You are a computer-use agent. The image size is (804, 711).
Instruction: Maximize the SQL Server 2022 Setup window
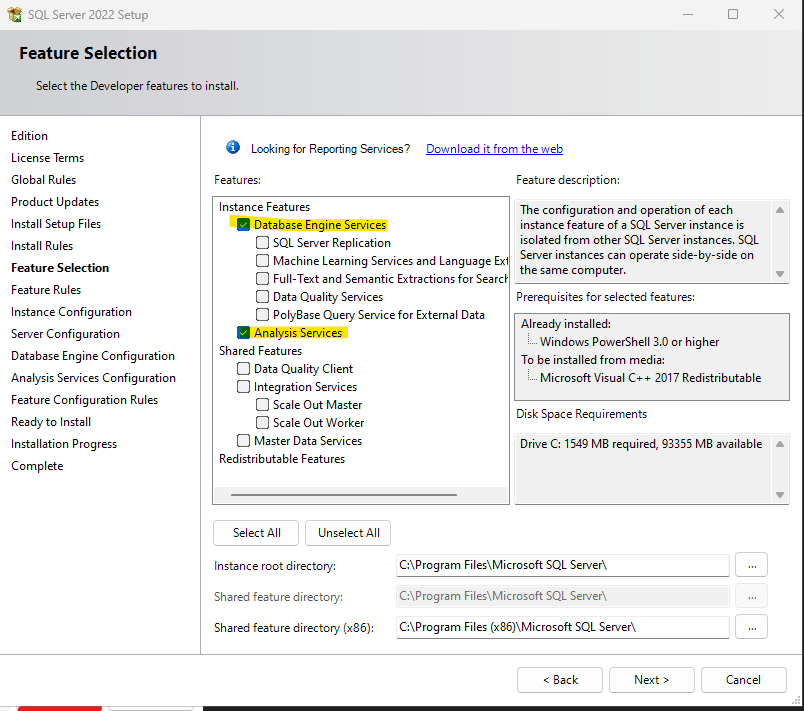pyautogui.click(x=733, y=14)
